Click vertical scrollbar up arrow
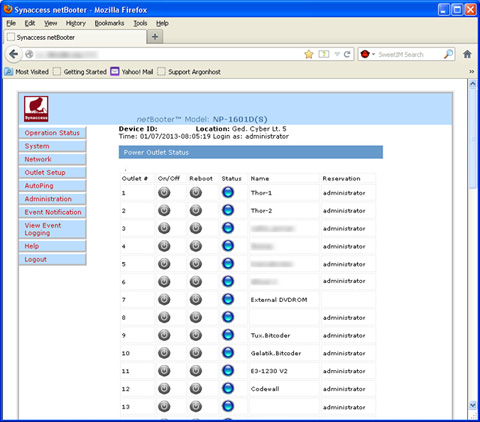 point(473,84)
